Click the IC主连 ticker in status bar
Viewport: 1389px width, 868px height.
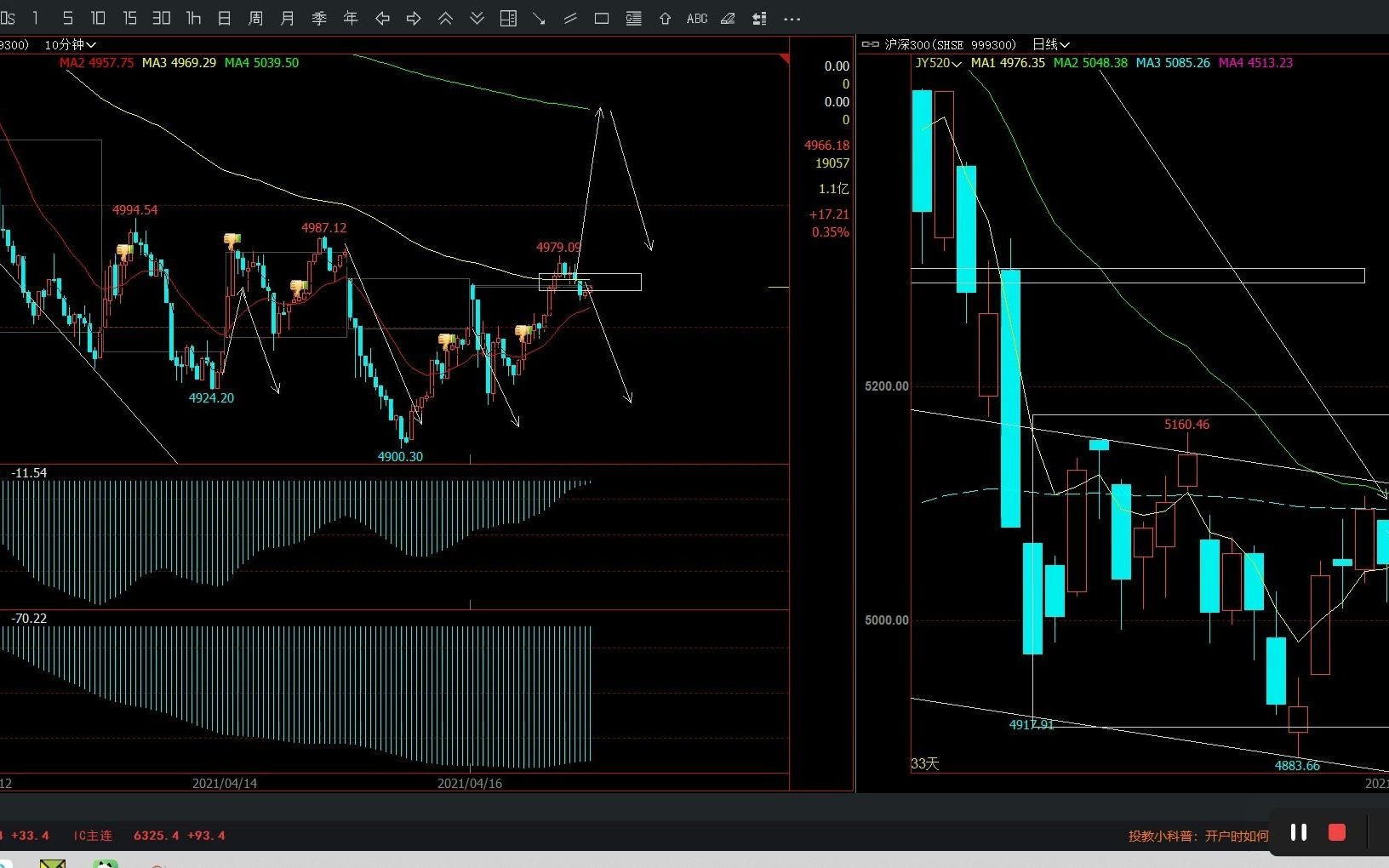click(93, 836)
